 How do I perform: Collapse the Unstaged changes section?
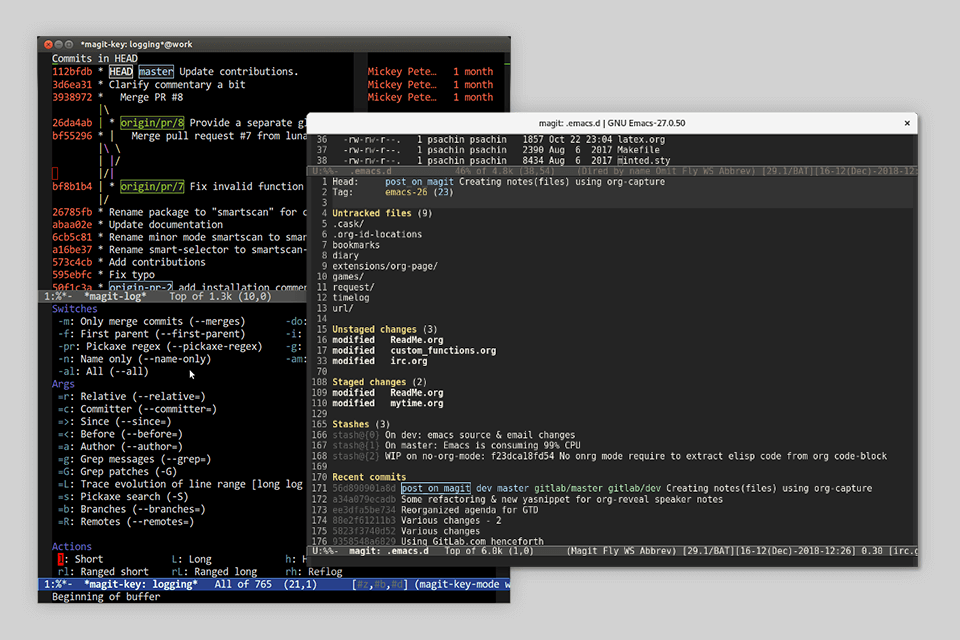(384, 329)
